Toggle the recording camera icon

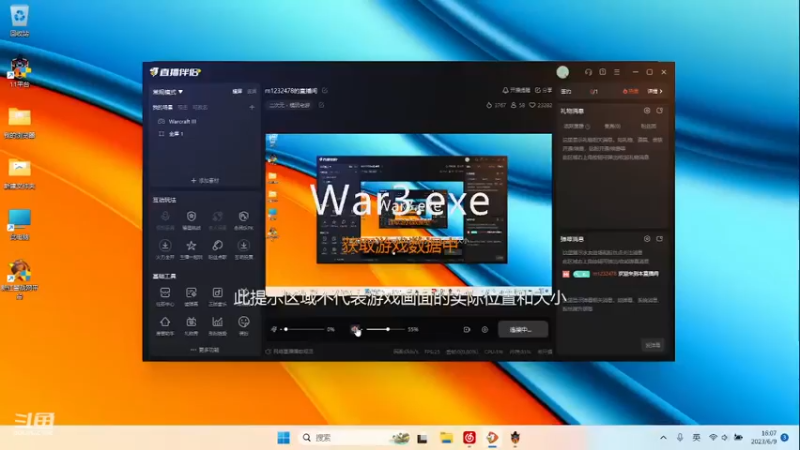pos(466,330)
